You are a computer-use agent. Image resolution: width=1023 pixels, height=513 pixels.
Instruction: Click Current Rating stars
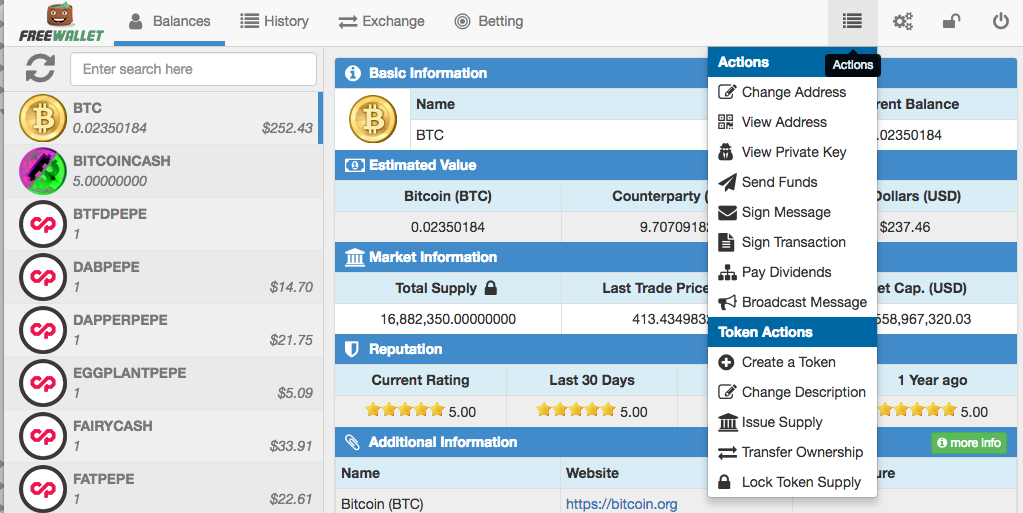pos(405,410)
